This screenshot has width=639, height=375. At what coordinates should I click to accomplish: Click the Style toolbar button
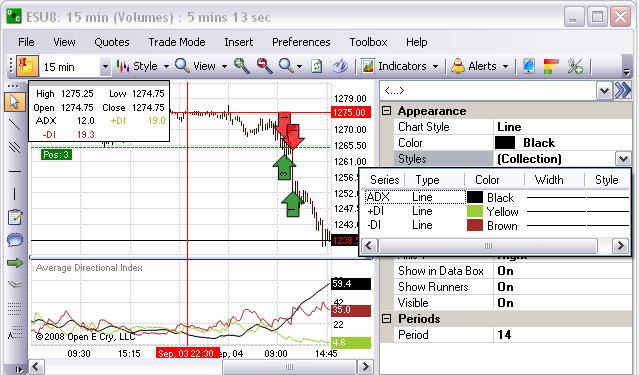pos(143,66)
